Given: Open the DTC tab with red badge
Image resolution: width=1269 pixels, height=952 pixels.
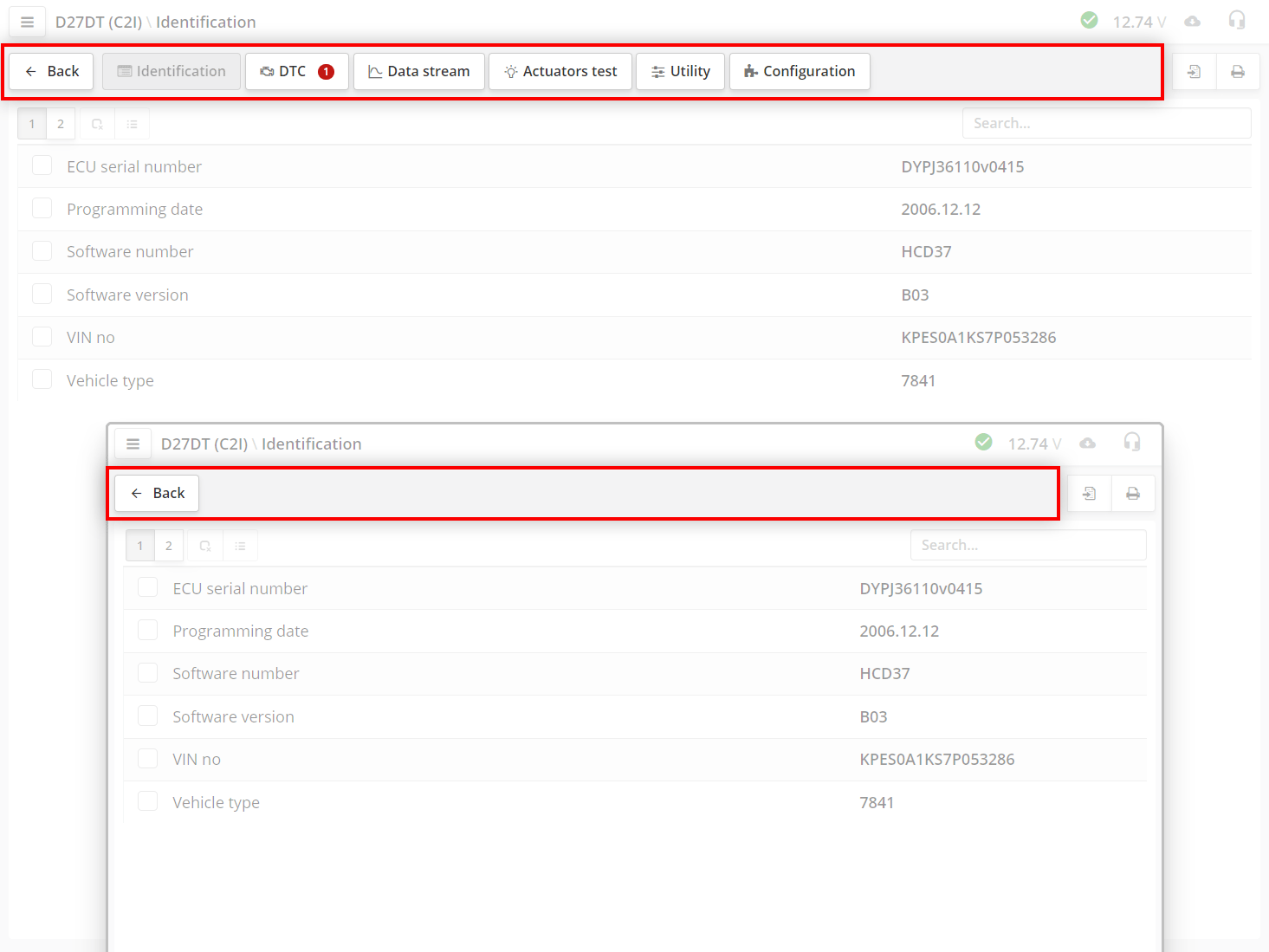Looking at the screenshot, I should tap(296, 72).
